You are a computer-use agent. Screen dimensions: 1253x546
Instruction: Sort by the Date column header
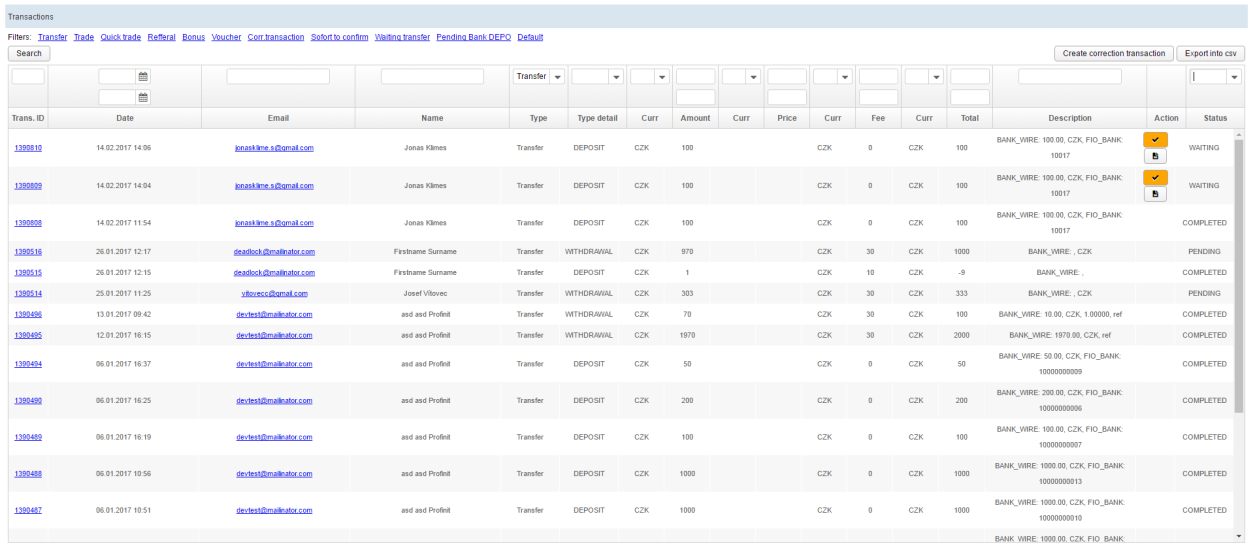(x=124, y=118)
